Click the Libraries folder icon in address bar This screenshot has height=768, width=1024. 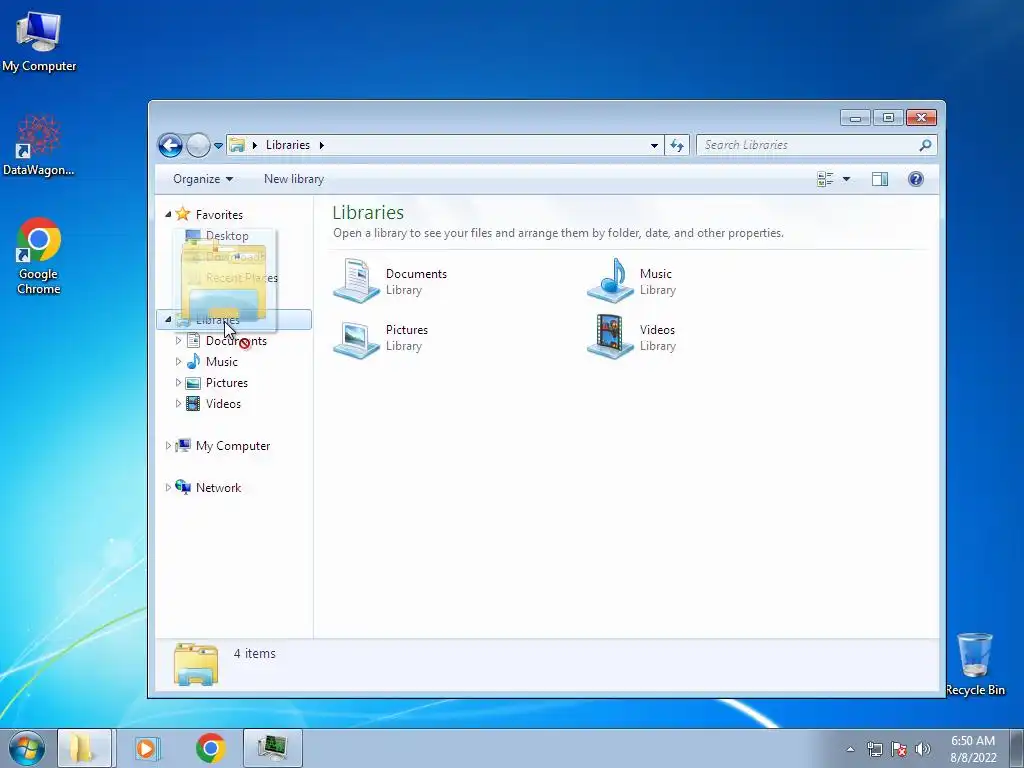(237, 145)
